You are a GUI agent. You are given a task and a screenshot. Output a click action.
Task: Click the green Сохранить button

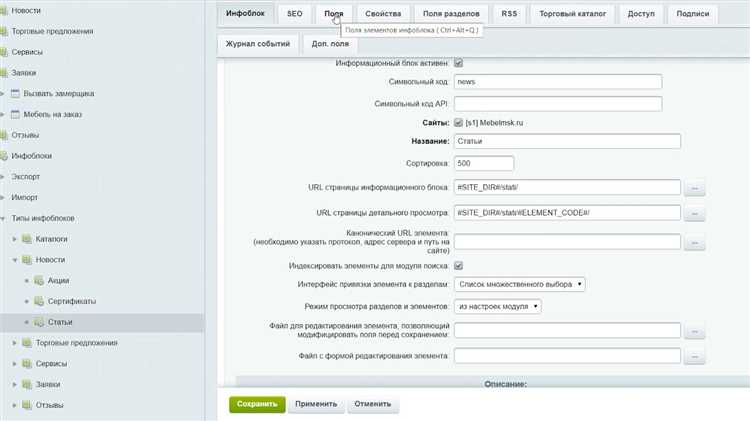coord(257,404)
